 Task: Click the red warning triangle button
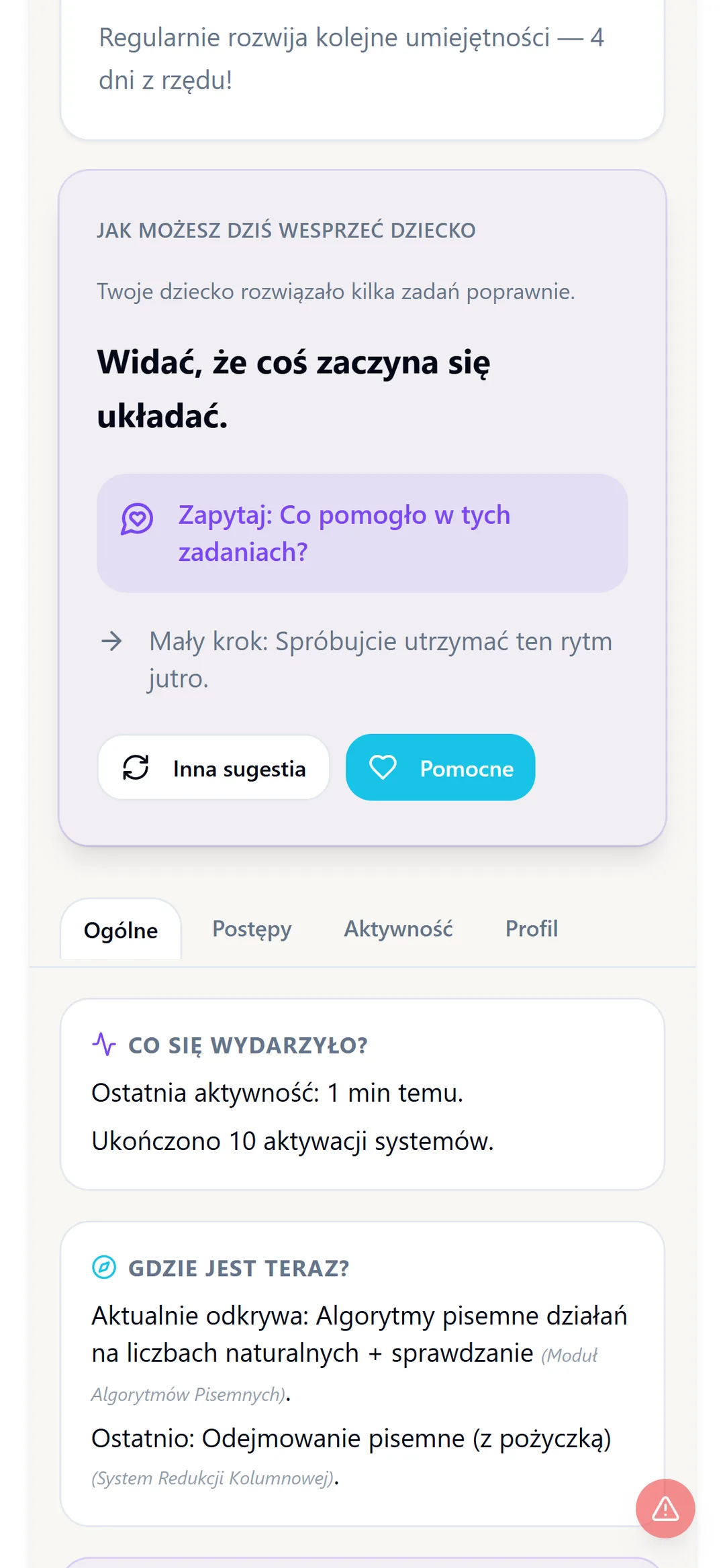[x=665, y=1508]
